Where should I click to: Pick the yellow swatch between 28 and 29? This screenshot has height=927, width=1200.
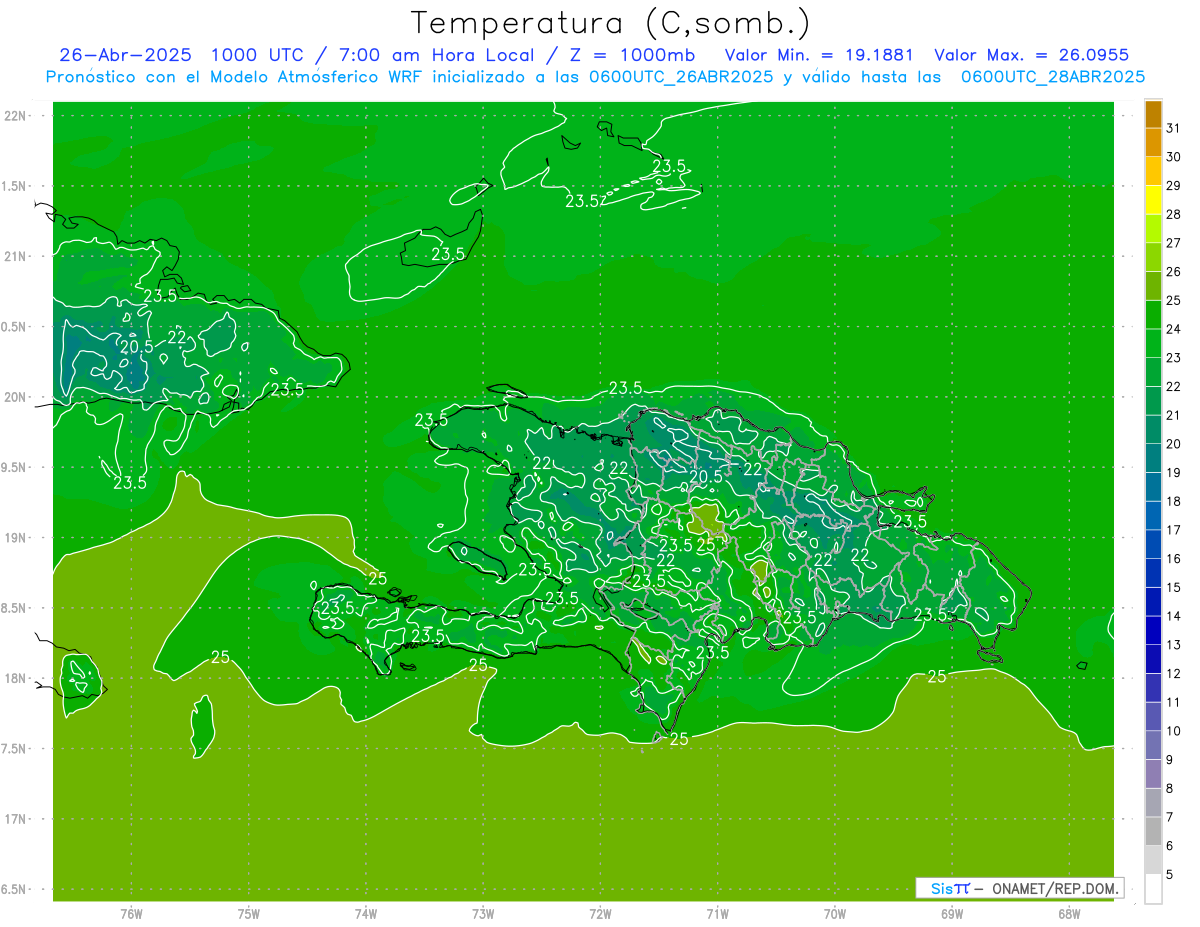pos(1153,200)
